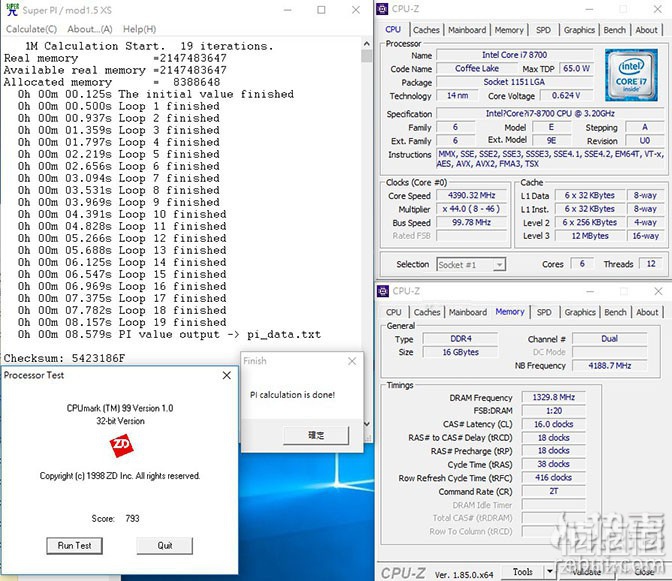Click the Core Speed 4390.32 MHz value
This screenshot has height=581, width=672.
click(471, 195)
